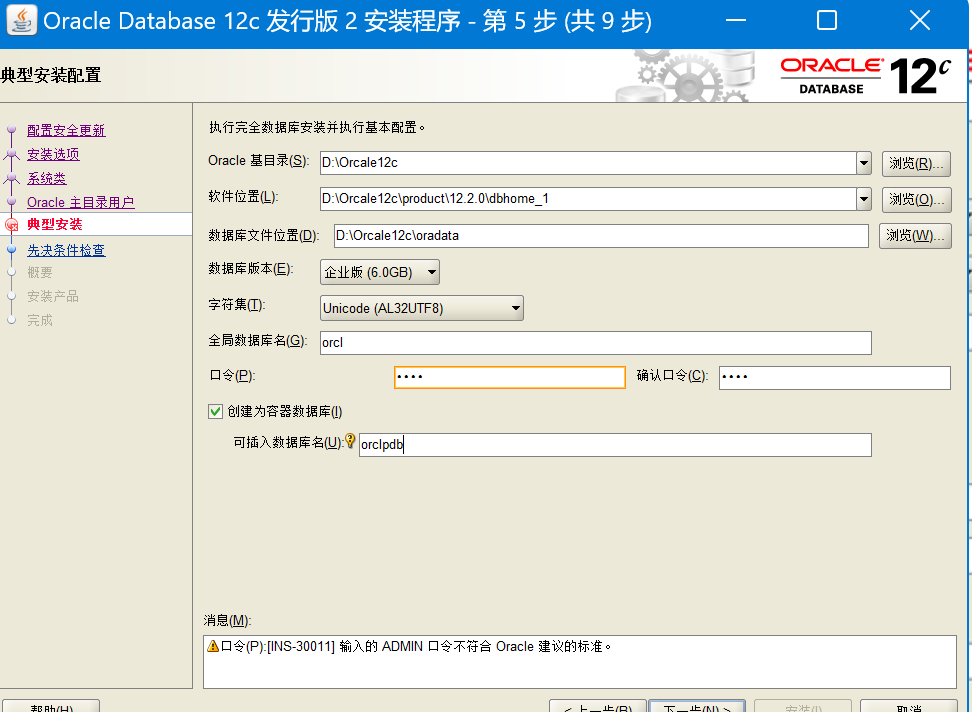Focus 口令 password field

pyautogui.click(x=510, y=377)
